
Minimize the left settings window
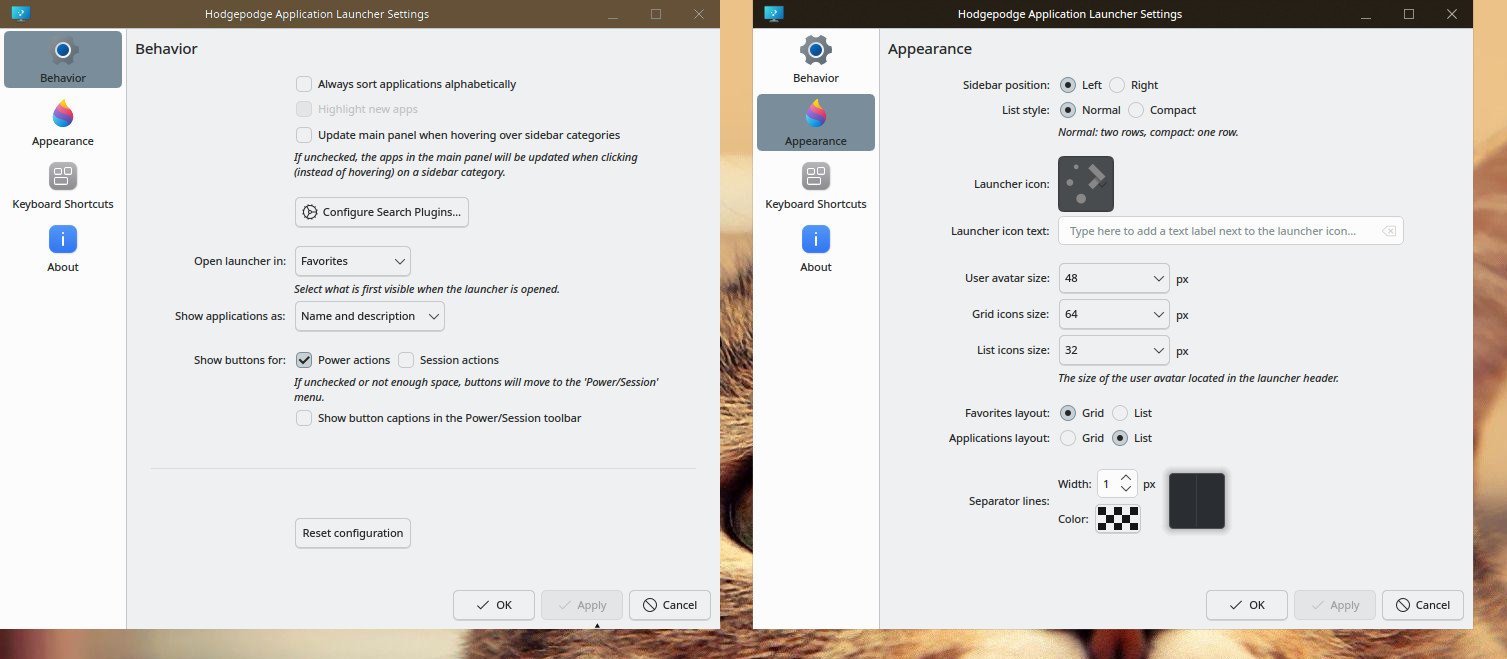click(x=612, y=14)
